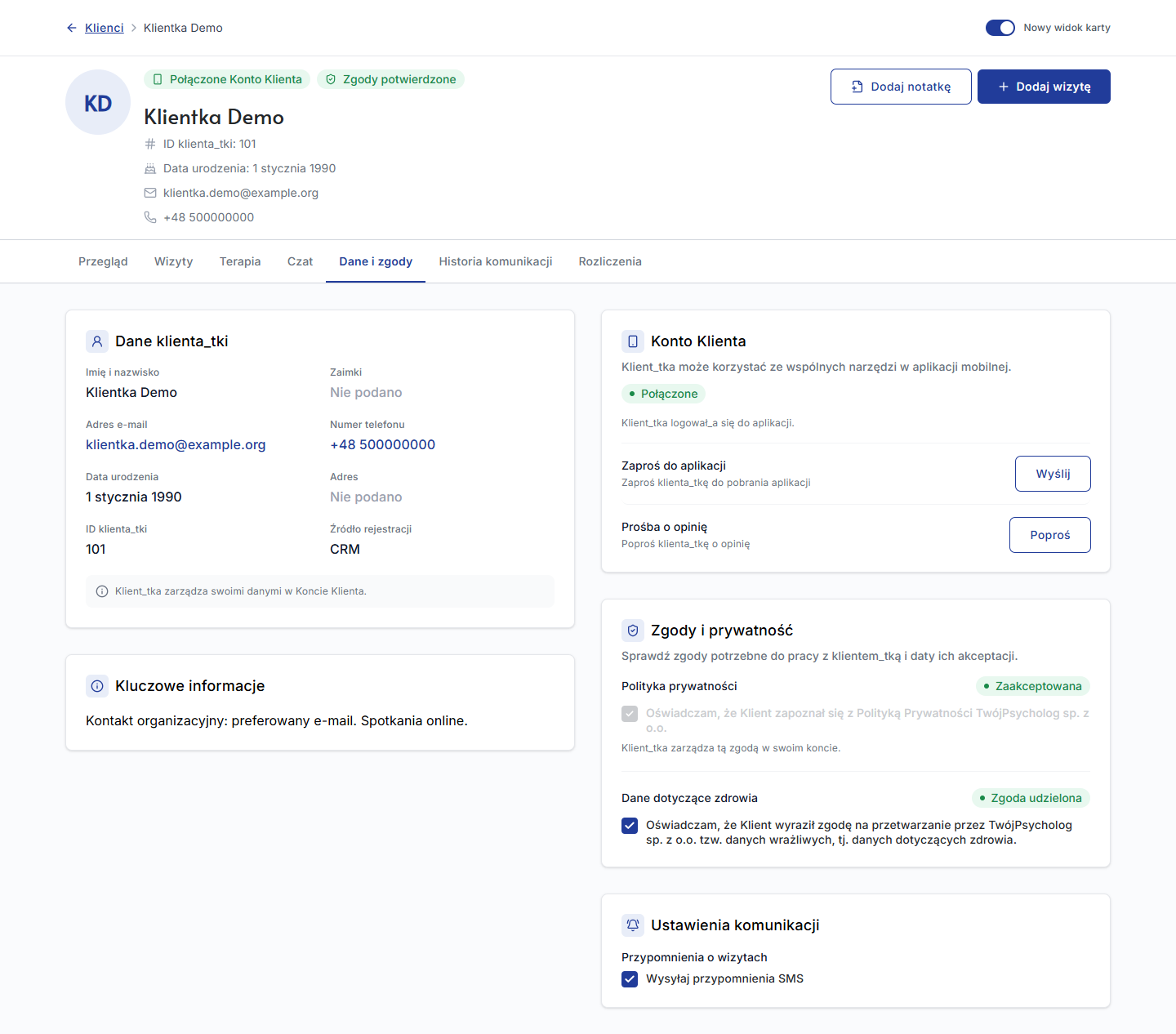Viewport: 1176px width, 1034px height.
Task: Open the Przegląd tab
Action: [x=103, y=261]
